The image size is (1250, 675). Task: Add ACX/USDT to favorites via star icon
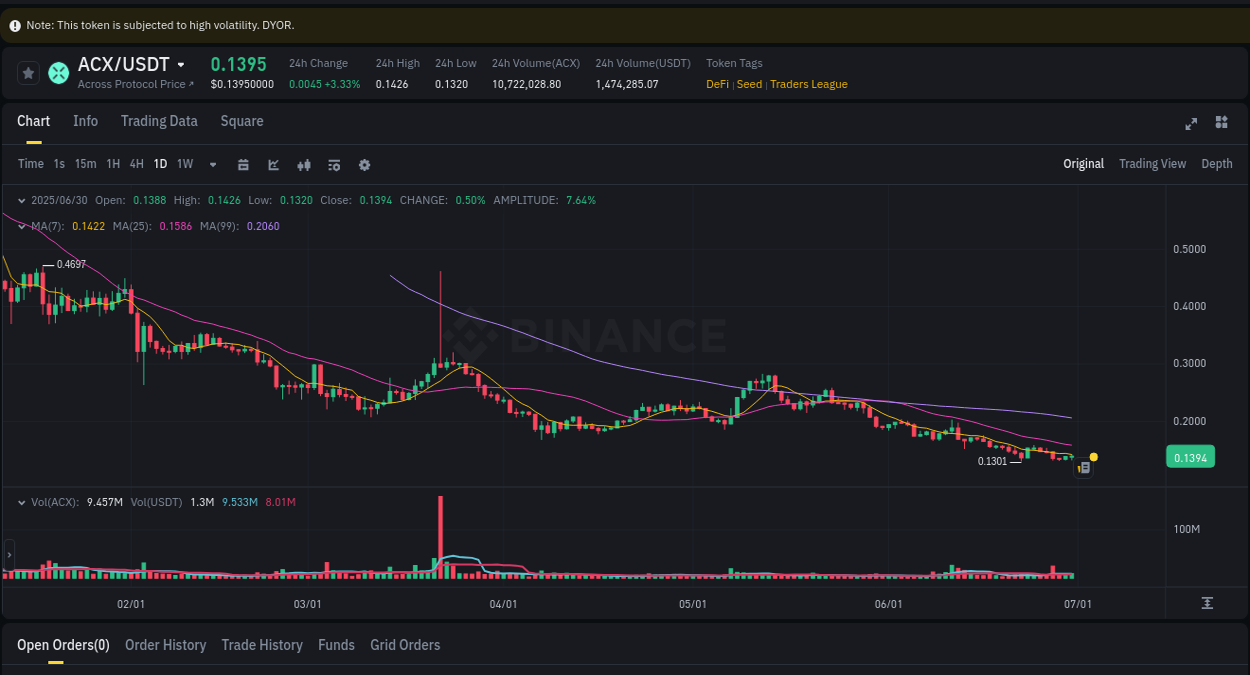coord(28,72)
